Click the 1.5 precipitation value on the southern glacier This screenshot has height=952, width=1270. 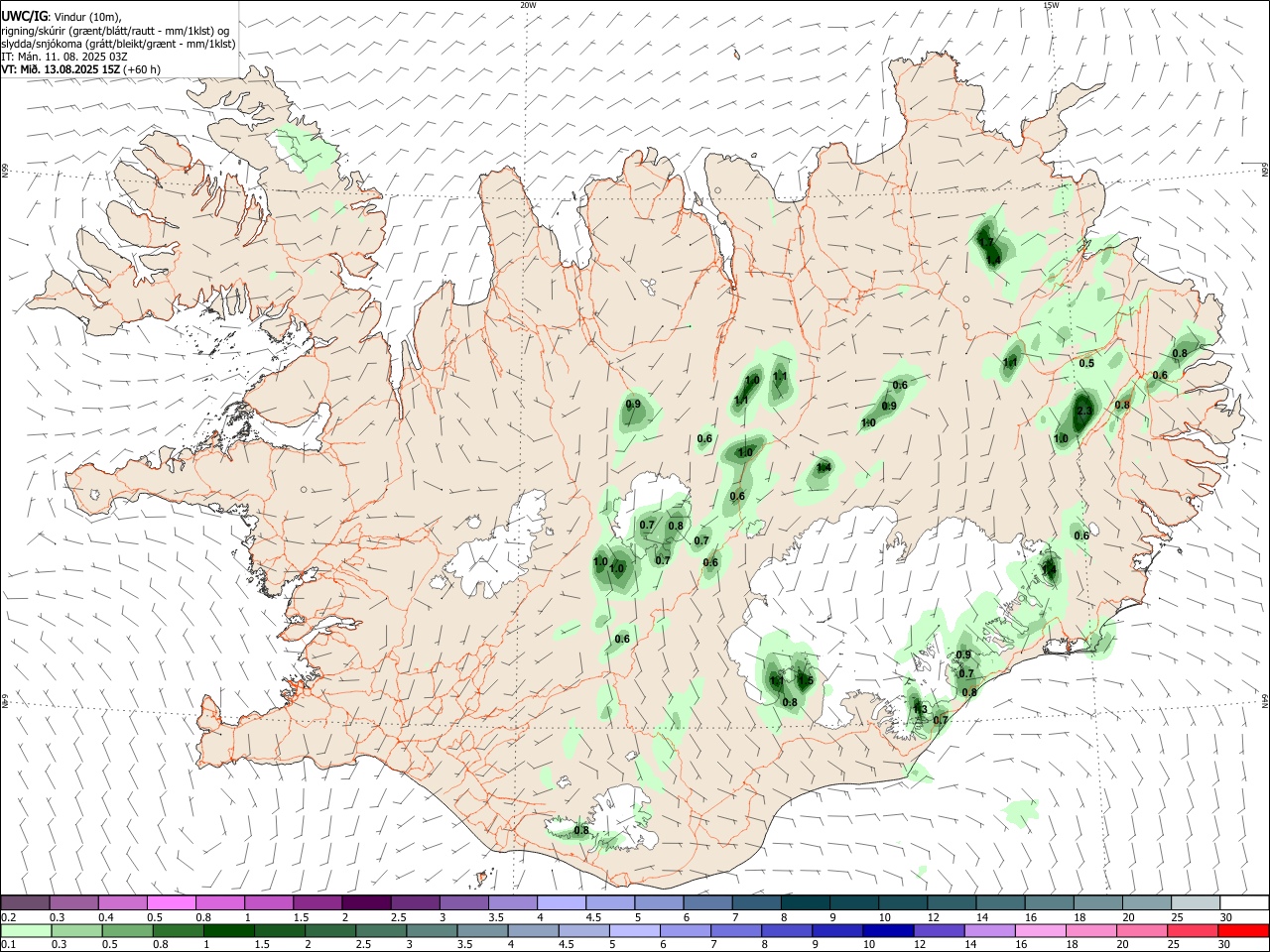click(x=806, y=680)
